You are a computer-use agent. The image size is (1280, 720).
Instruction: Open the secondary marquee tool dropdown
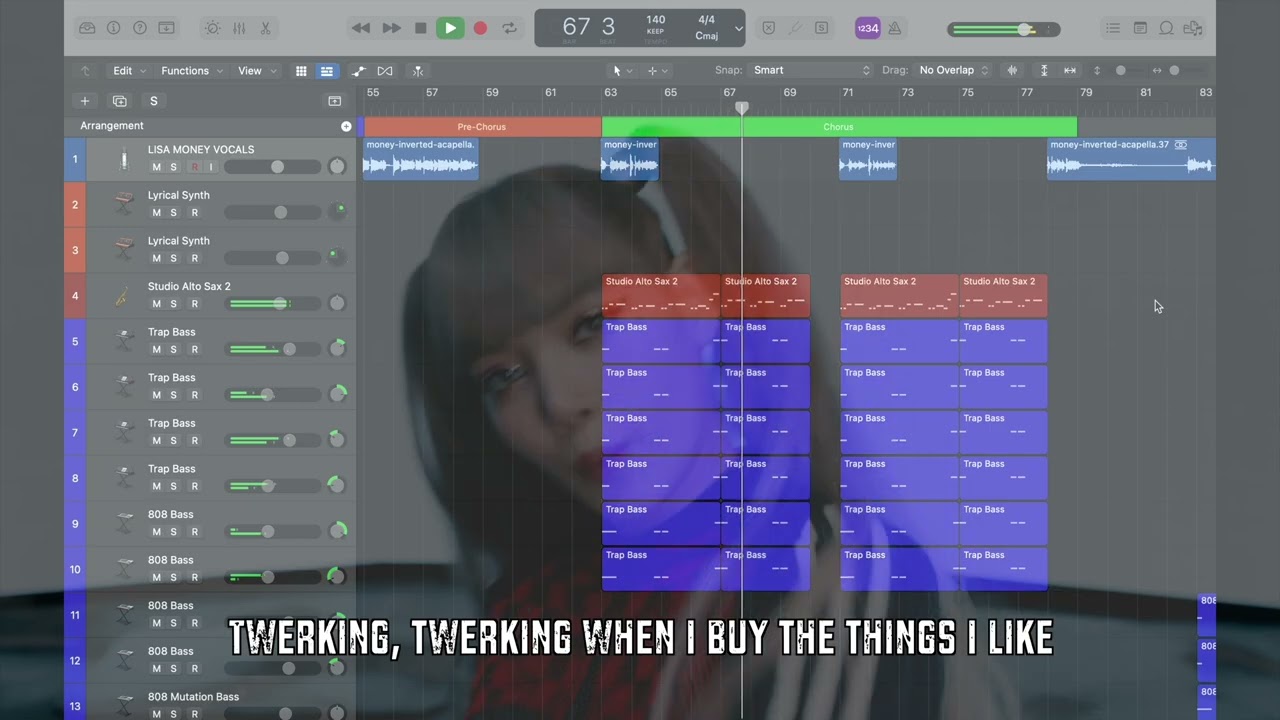pos(657,71)
